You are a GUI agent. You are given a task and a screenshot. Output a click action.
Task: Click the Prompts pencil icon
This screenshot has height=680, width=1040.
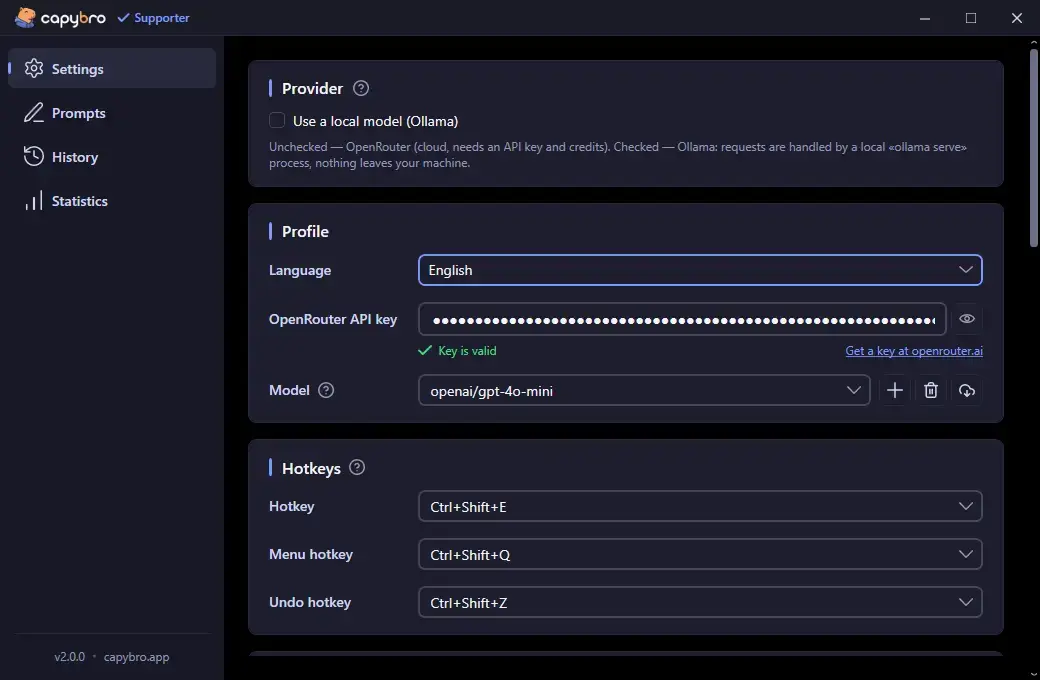click(34, 113)
